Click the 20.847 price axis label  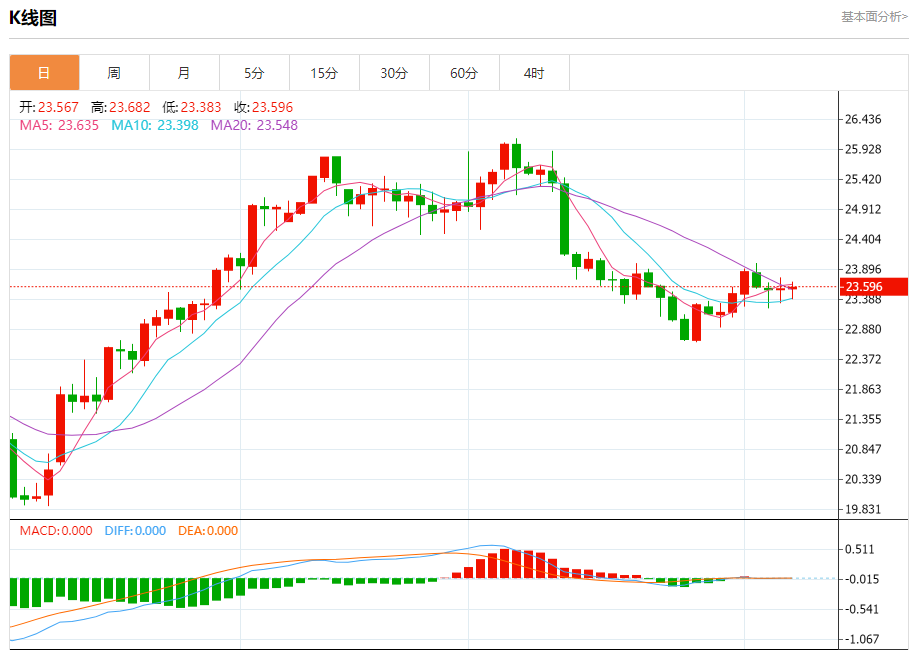click(862, 449)
